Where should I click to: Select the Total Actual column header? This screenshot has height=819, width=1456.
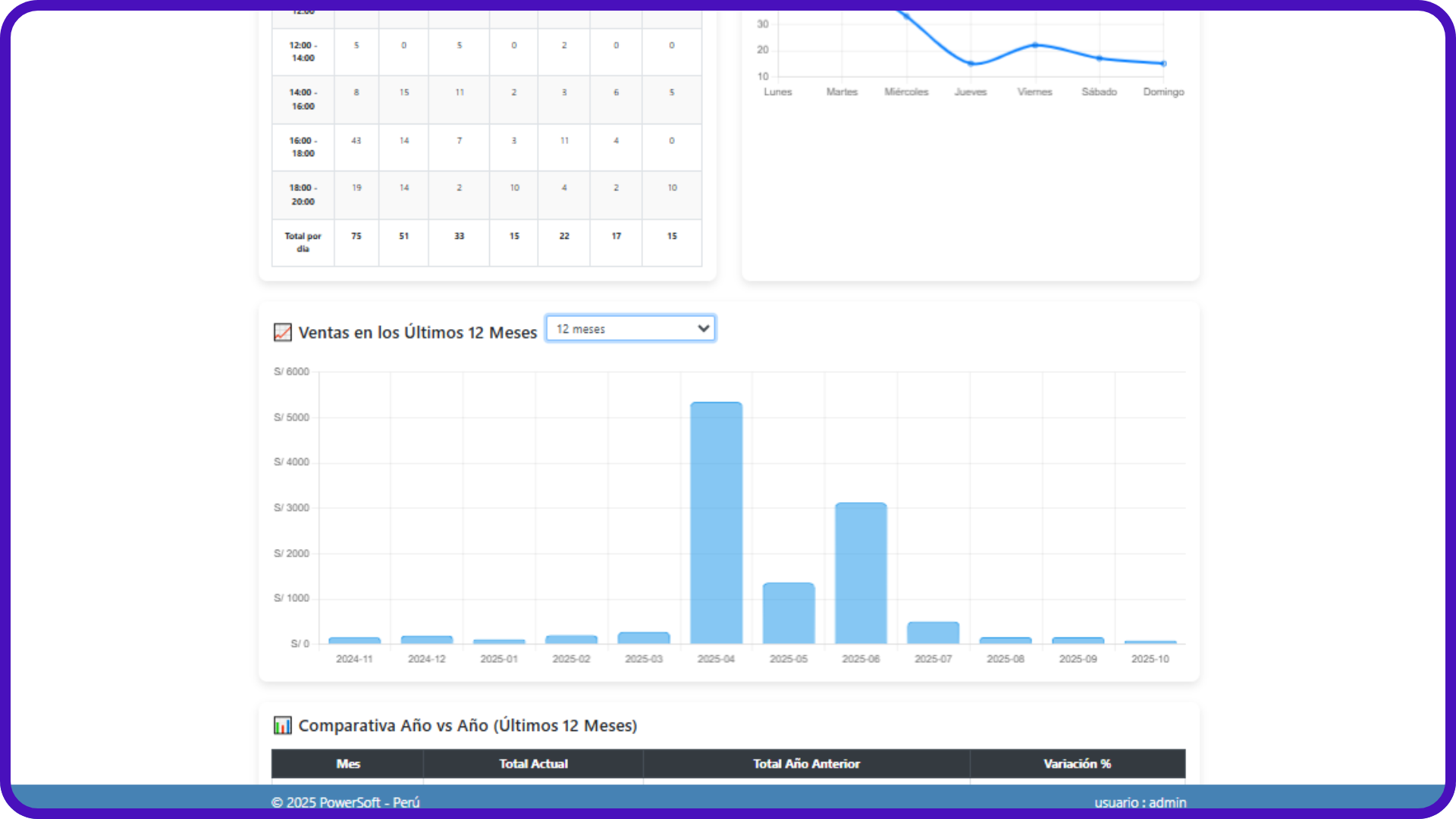[533, 764]
